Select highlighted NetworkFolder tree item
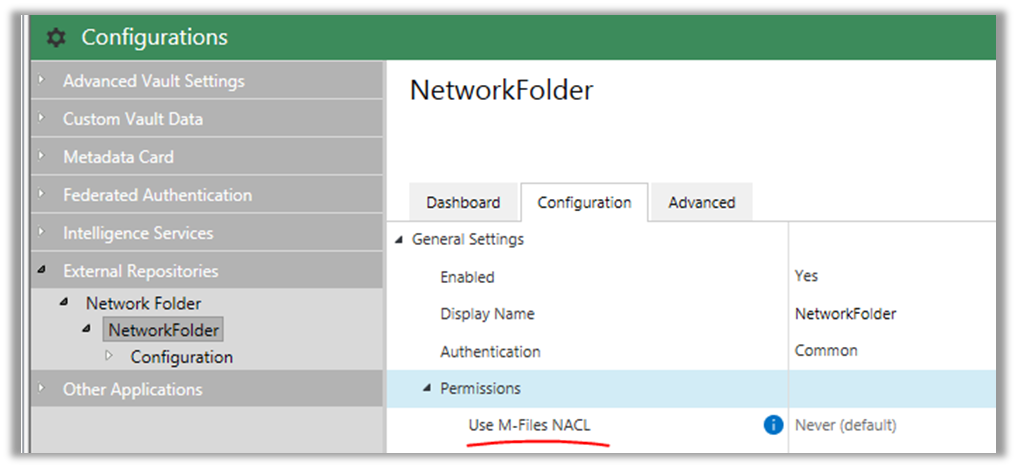The height and width of the screenshot is (468, 1017). [163, 330]
